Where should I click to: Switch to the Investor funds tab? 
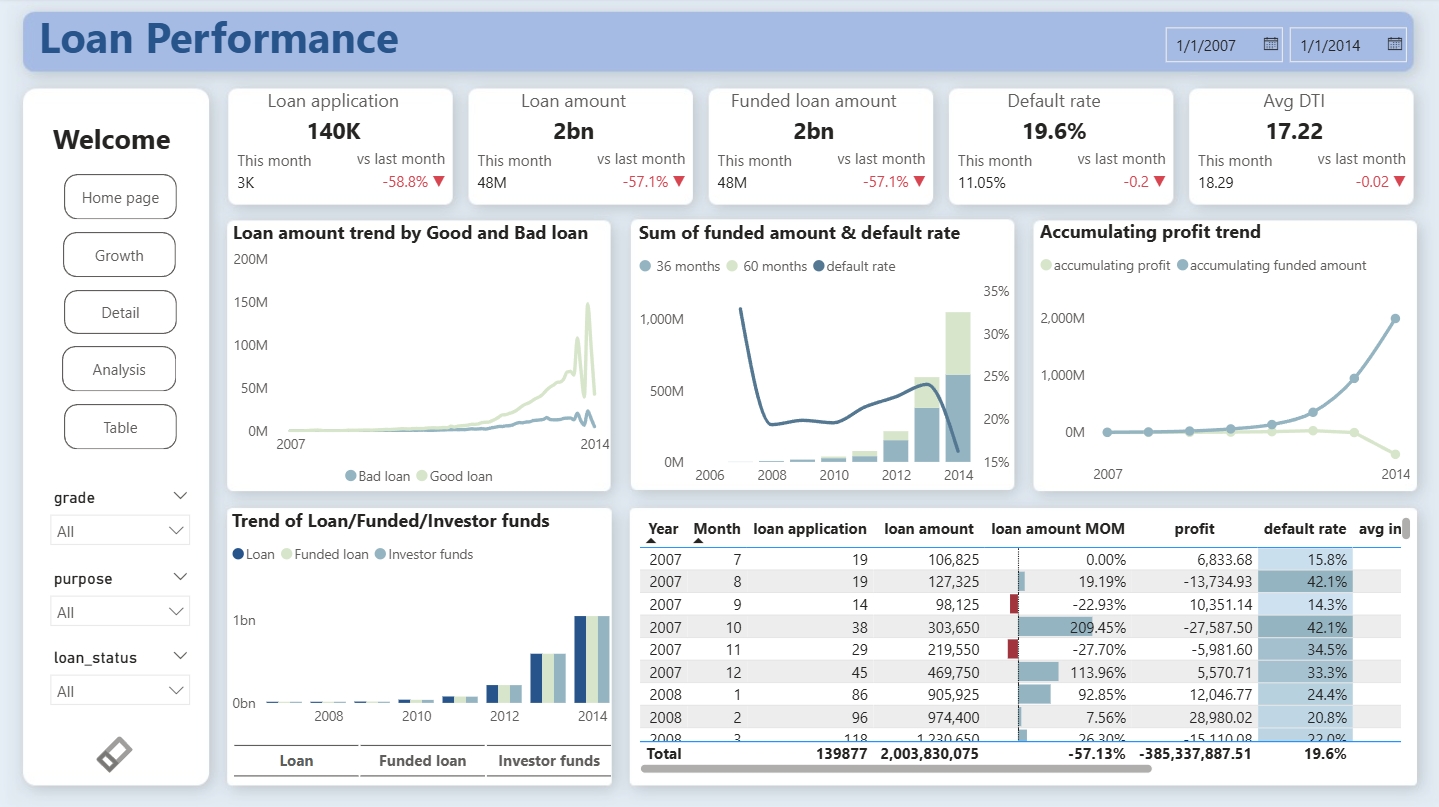[x=549, y=761]
